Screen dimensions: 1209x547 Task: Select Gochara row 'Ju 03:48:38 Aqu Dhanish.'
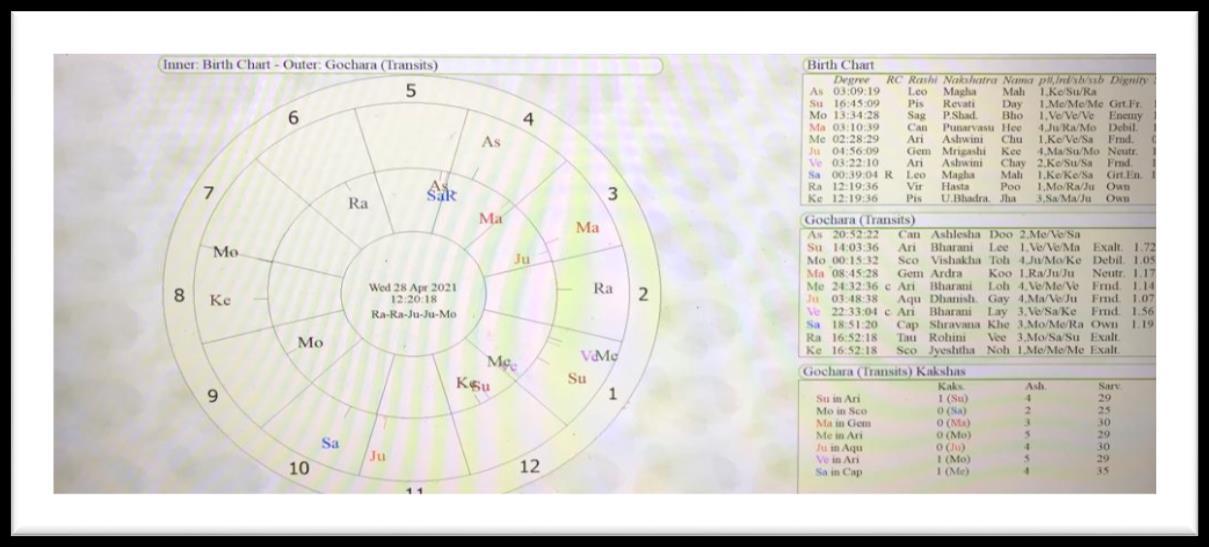click(x=980, y=298)
